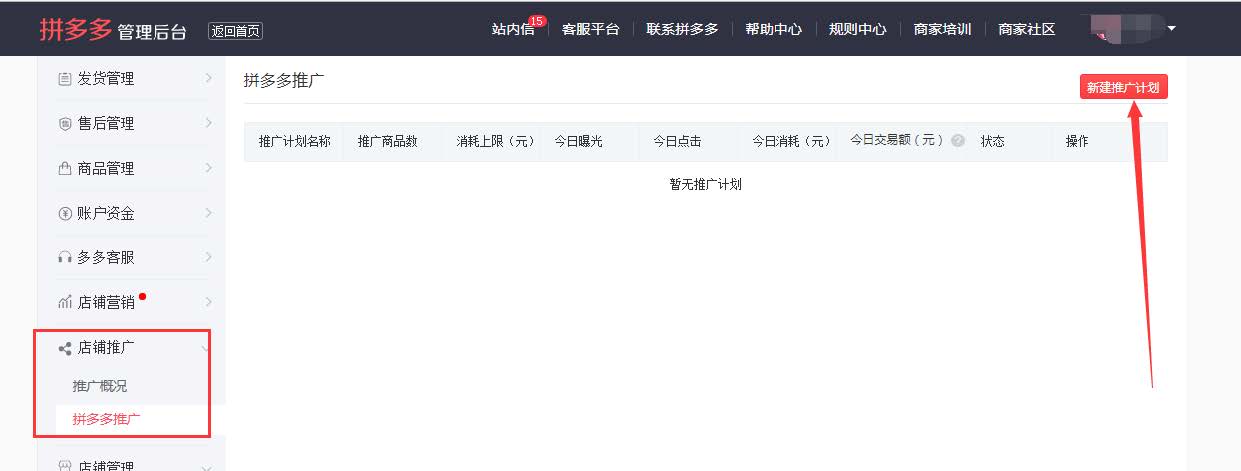This screenshot has width=1241, height=471.
Task: Click the 发货管理 document icon
Action: pyautogui.click(x=64, y=79)
